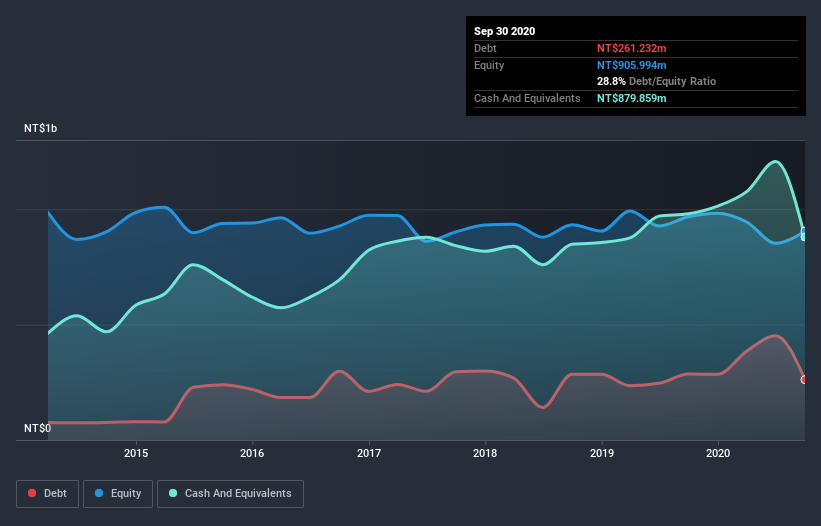Click the Cash And Equivalents endpoint marker
Image resolution: width=821 pixels, height=526 pixels.
(804, 237)
